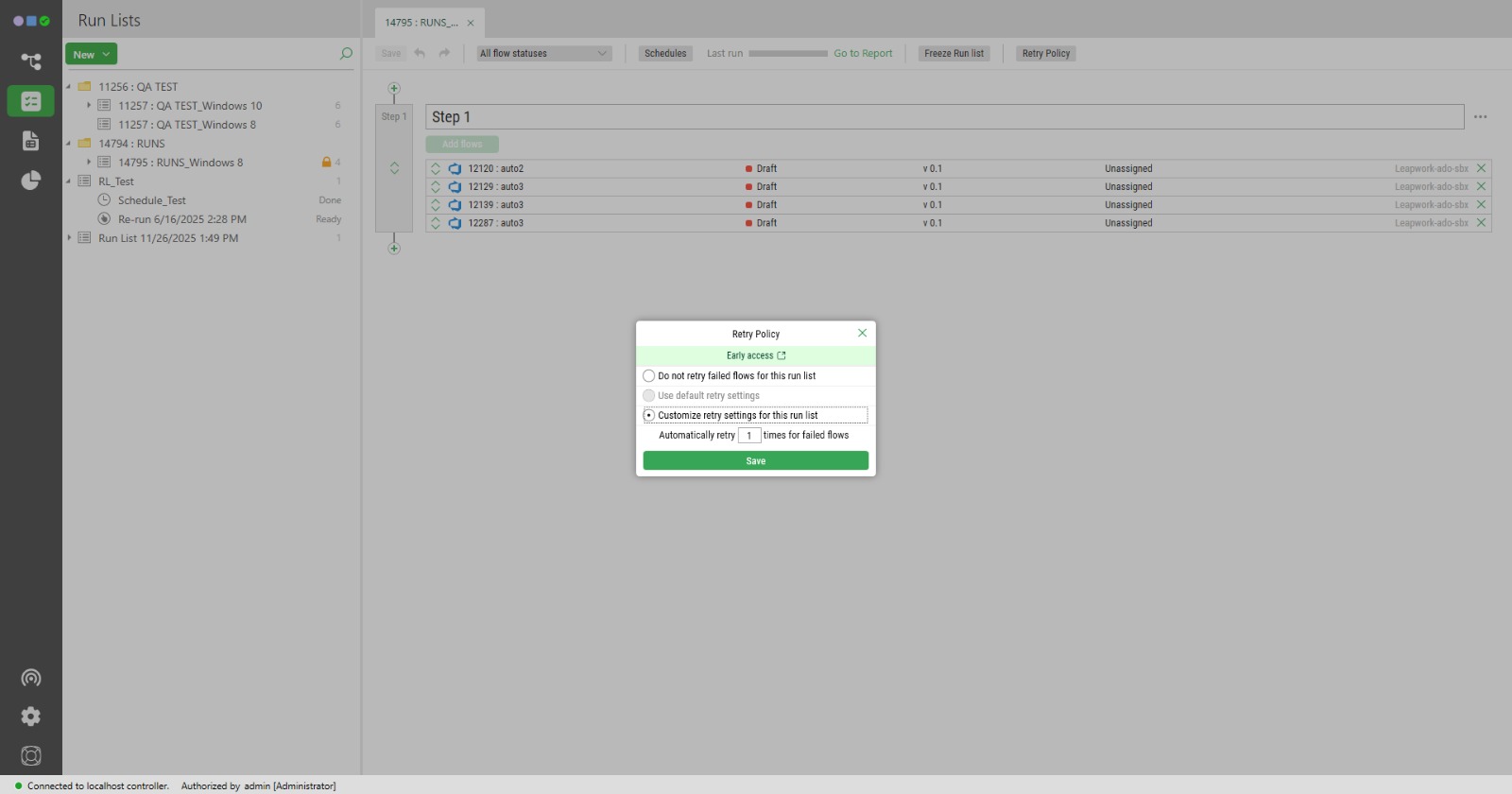The height and width of the screenshot is (794, 1512).
Task: Switch to the 14795 : RUNS tab
Action: (421, 23)
